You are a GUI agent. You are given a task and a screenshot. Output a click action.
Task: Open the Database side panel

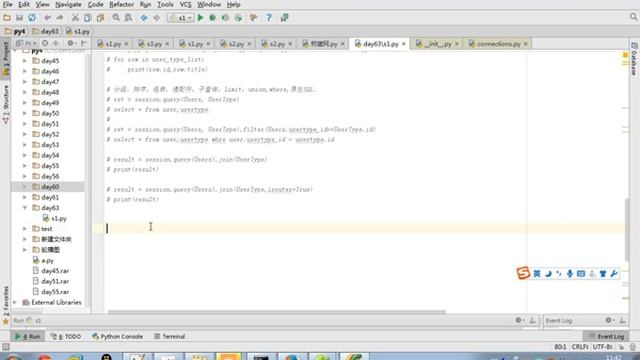pos(634,59)
